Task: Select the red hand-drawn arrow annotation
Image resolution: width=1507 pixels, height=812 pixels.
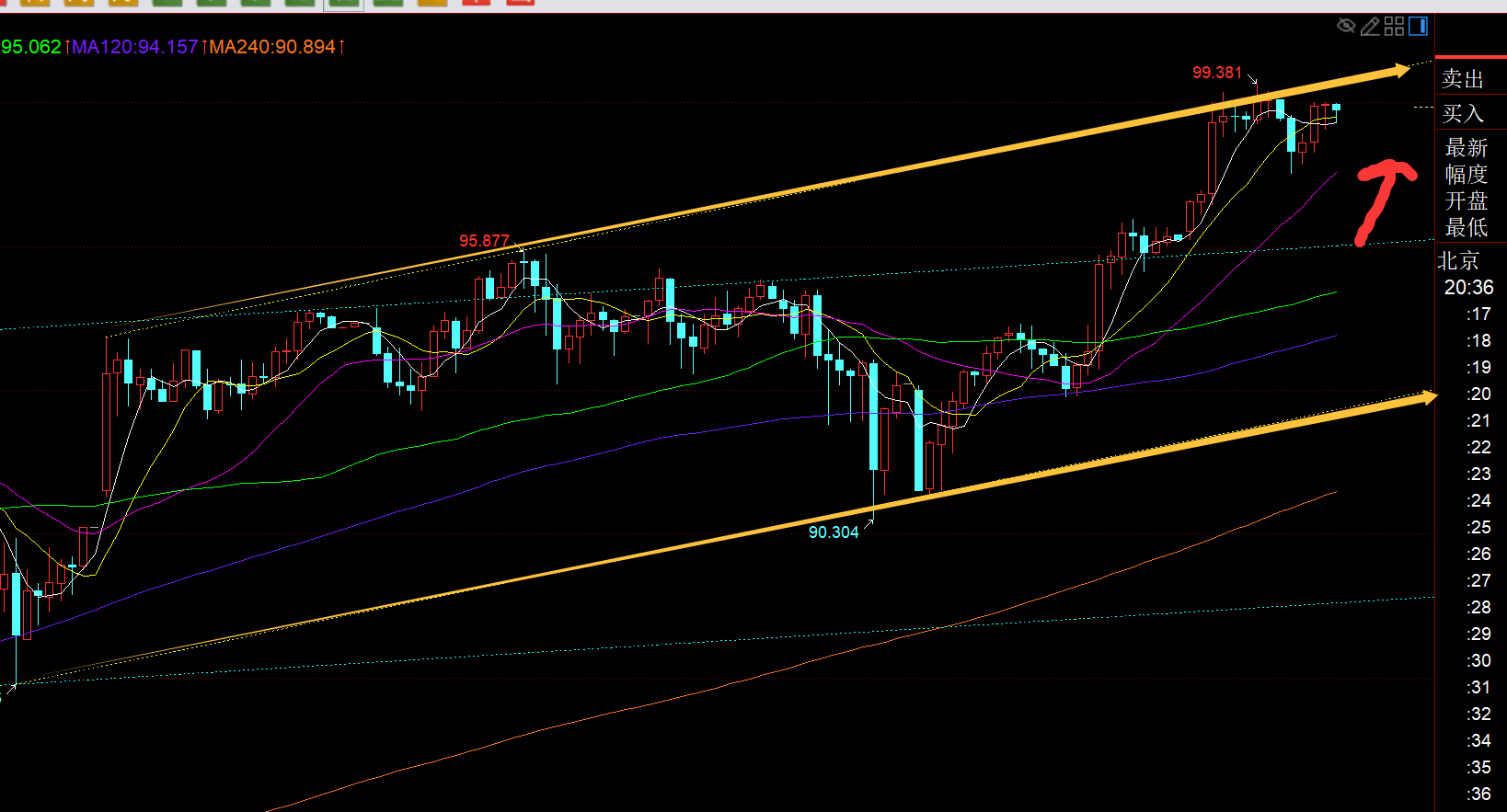Action: (1381, 198)
